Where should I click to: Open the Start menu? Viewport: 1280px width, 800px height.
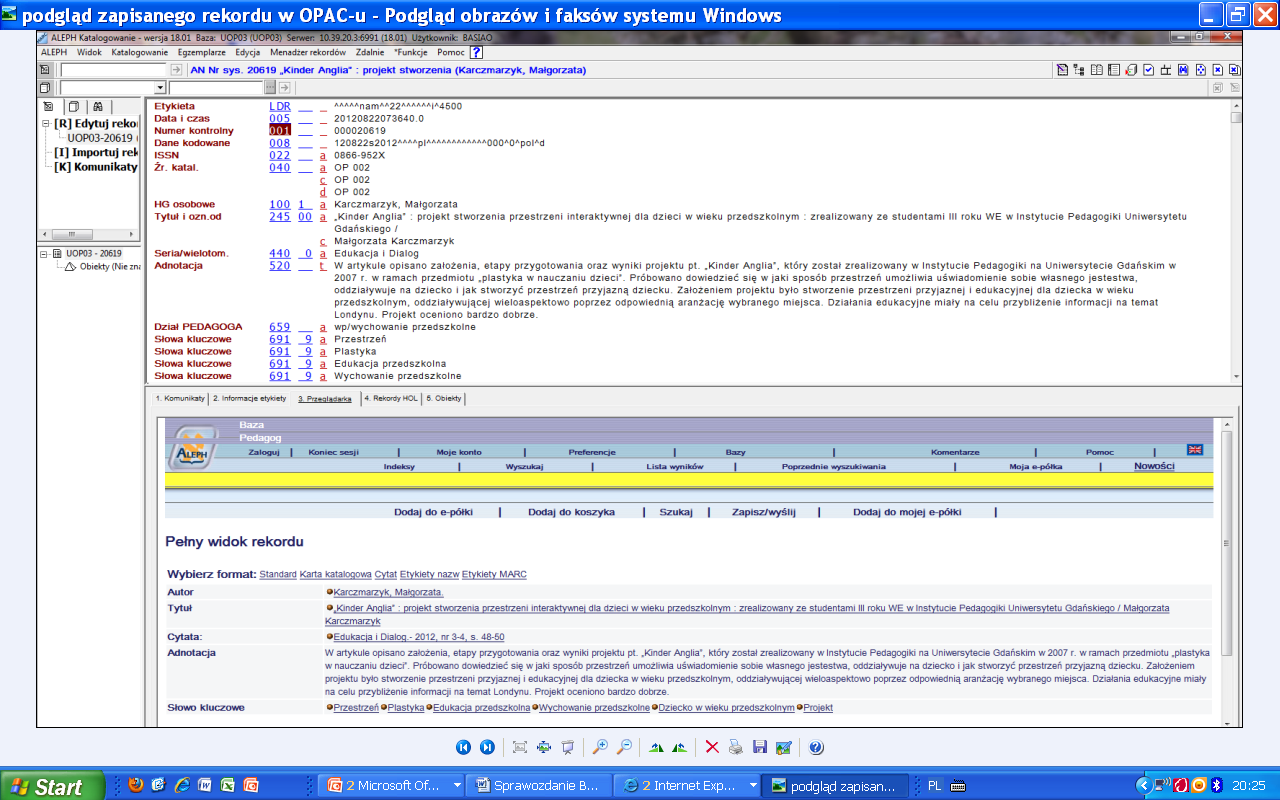pos(52,785)
